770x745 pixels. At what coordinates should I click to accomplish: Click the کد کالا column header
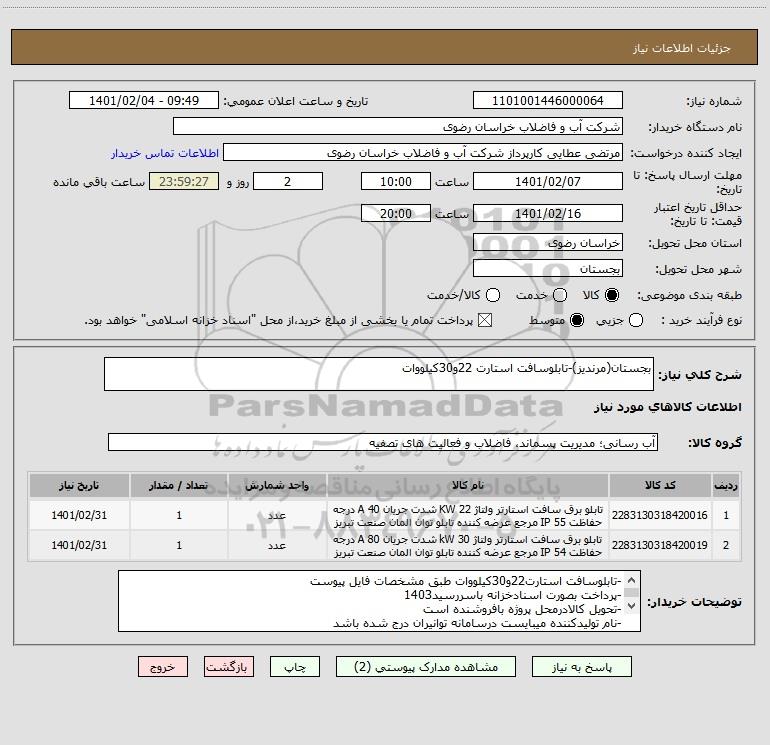pyautogui.click(x=660, y=485)
